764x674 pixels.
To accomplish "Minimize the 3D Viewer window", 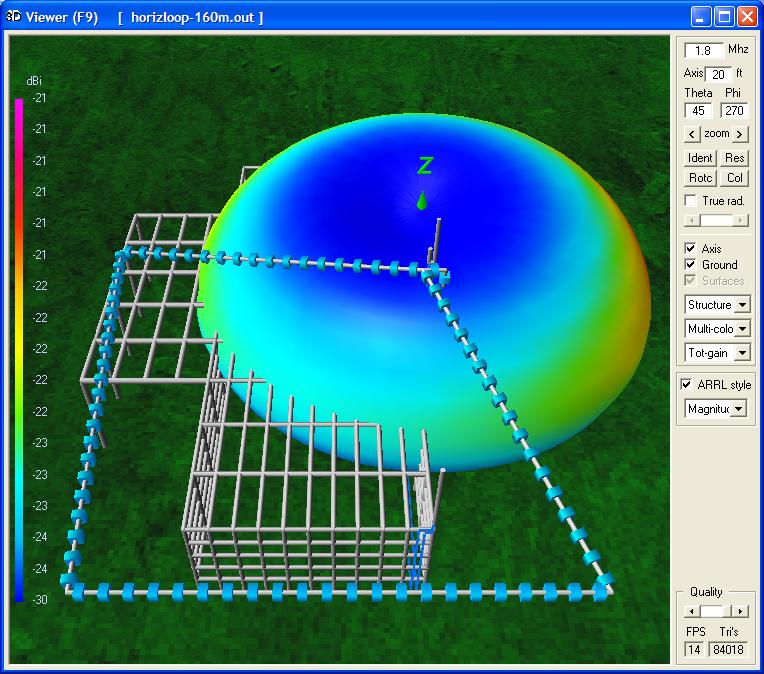I will pos(701,17).
